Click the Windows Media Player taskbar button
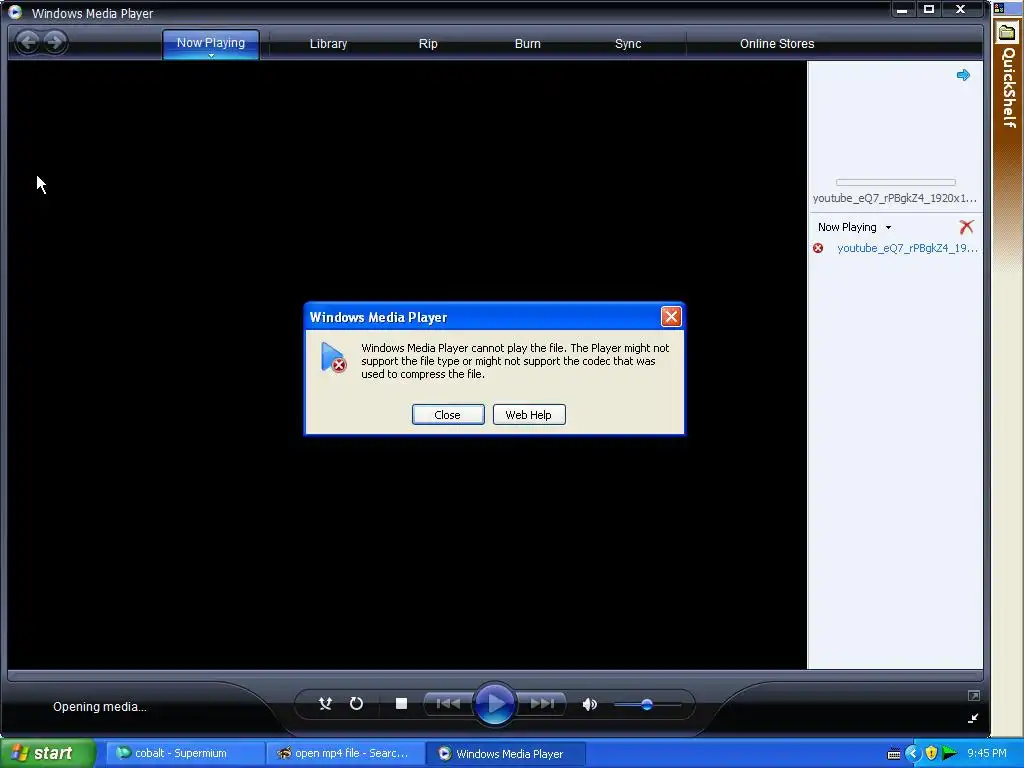This screenshot has height=768, width=1024. [506, 754]
